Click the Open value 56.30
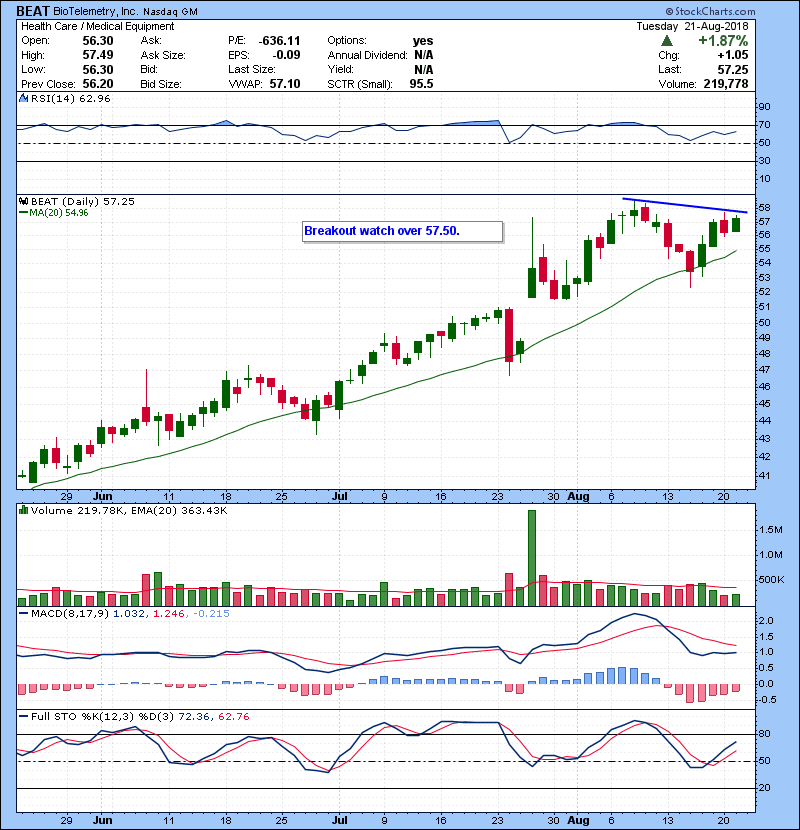Image resolution: width=800 pixels, height=830 pixels. point(98,41)
